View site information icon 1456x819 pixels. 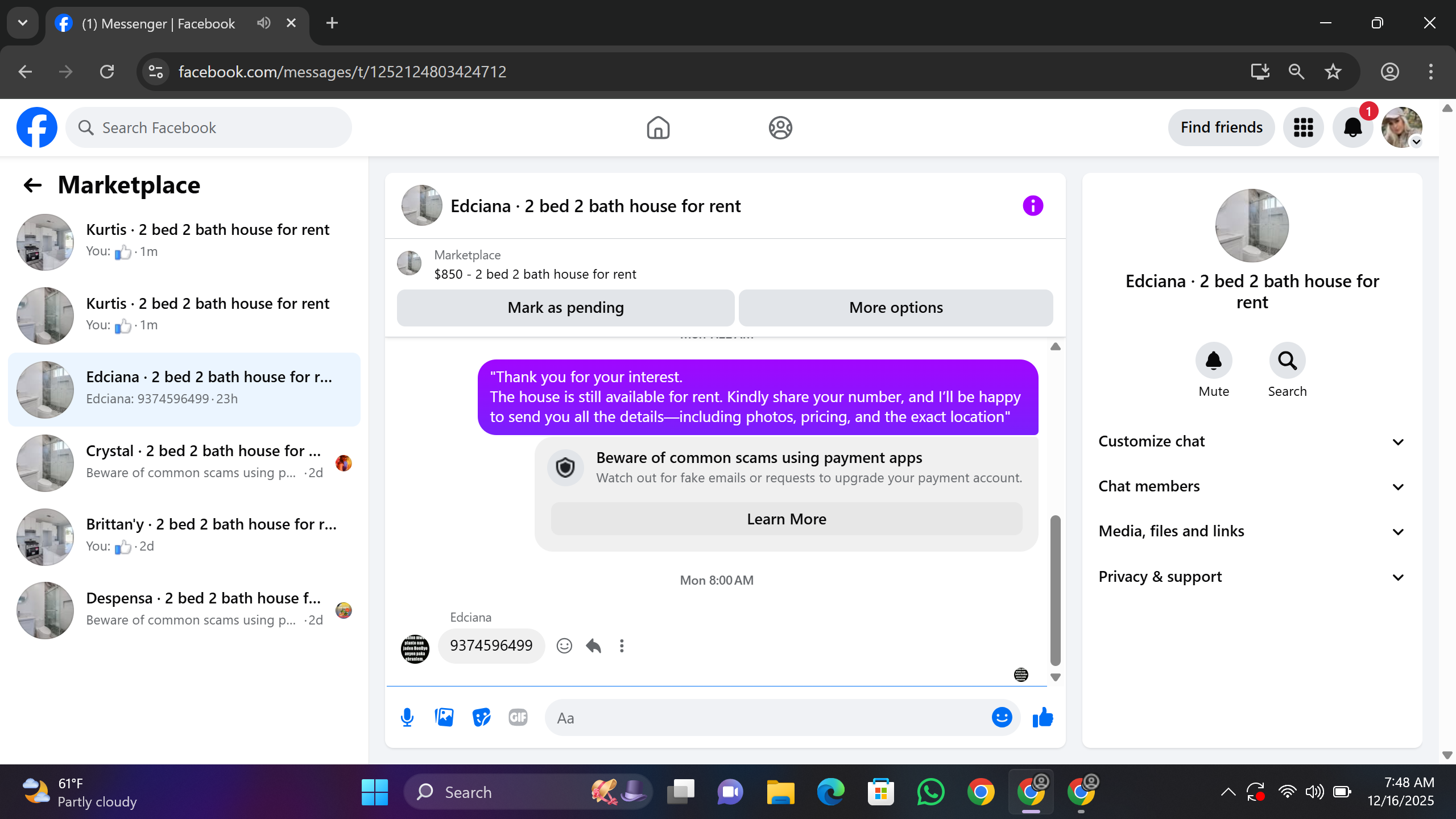156,72
